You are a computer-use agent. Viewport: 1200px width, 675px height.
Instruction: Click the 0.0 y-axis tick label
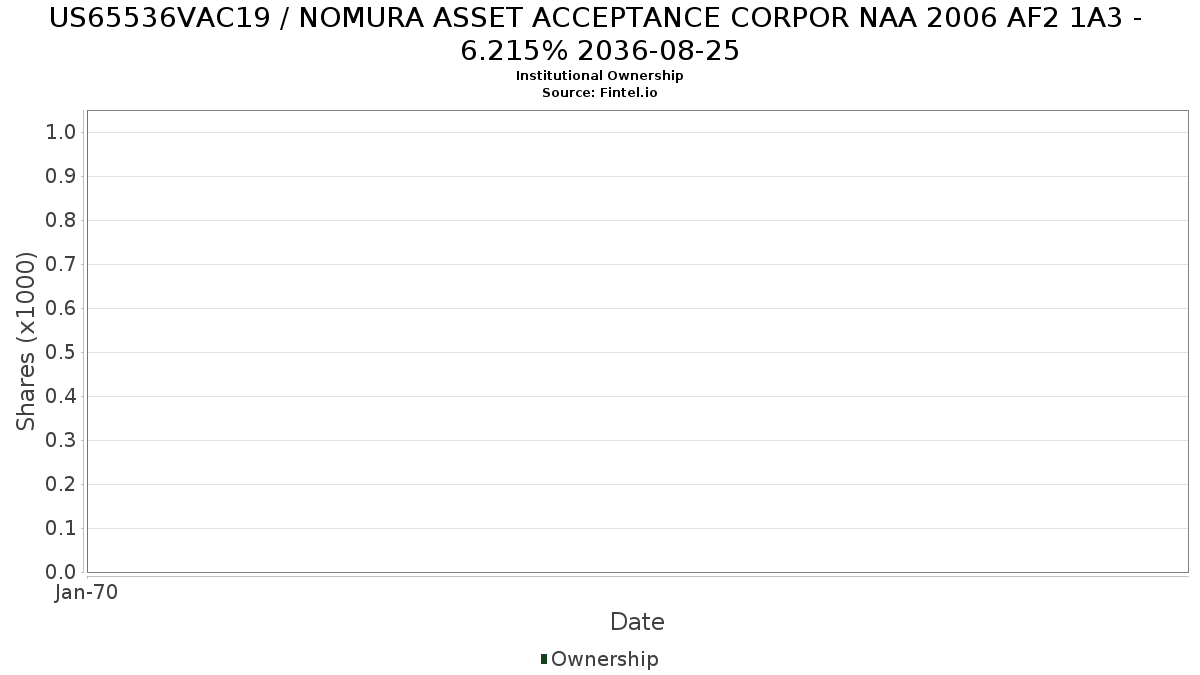point(61,572)
